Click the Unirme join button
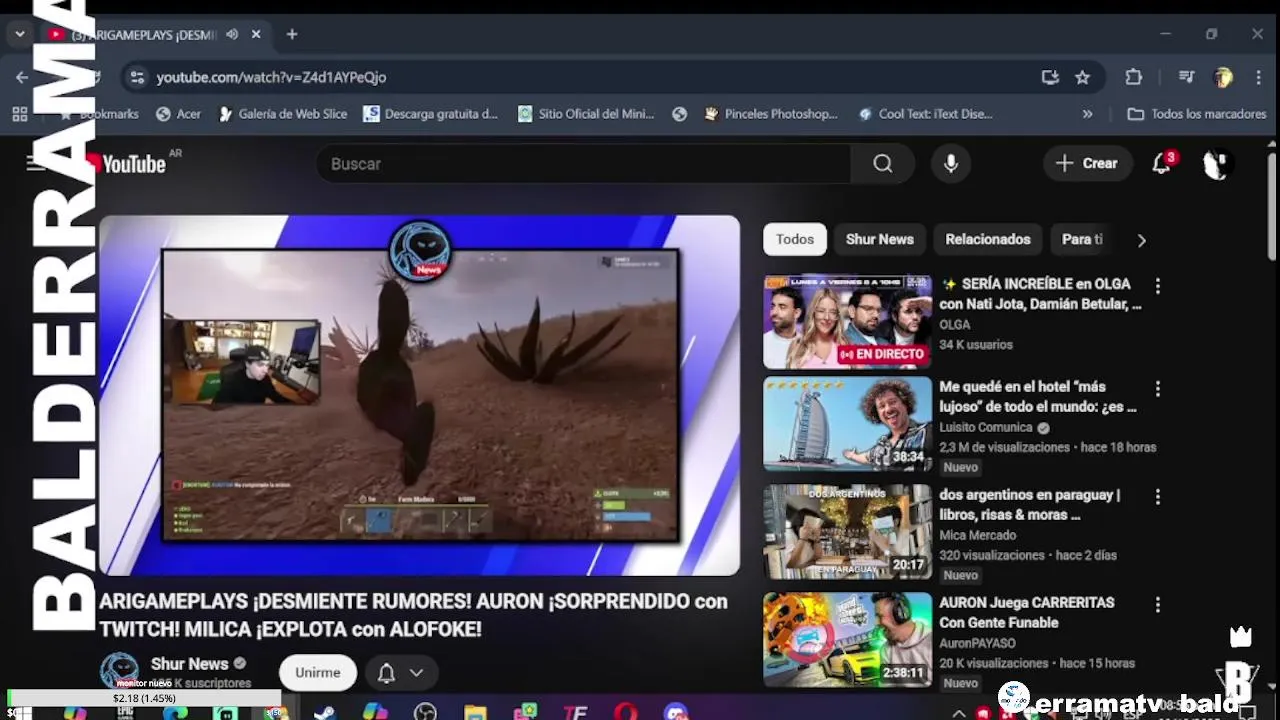 pyautogui.click(x=318, y=673)
